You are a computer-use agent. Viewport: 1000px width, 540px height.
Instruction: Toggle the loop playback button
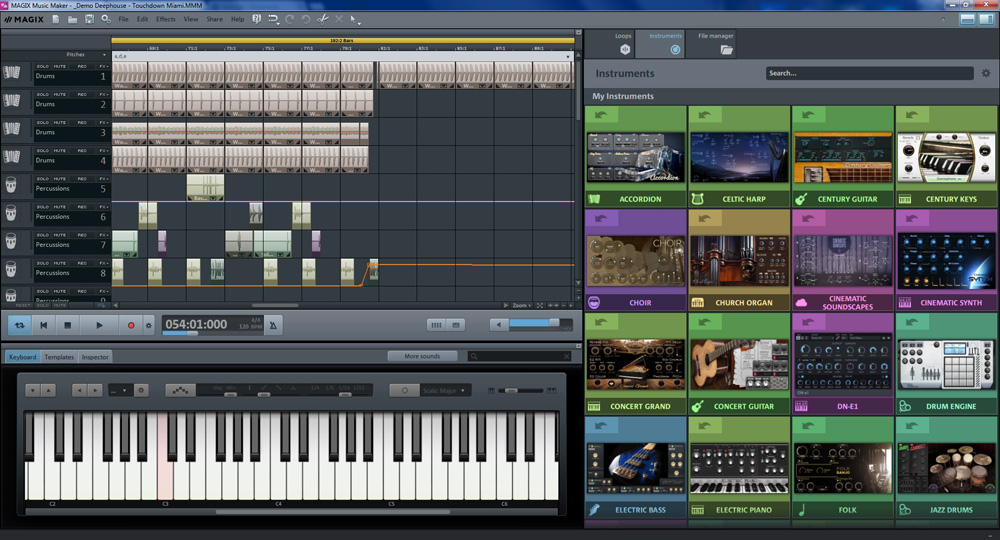tap(20, 325)
